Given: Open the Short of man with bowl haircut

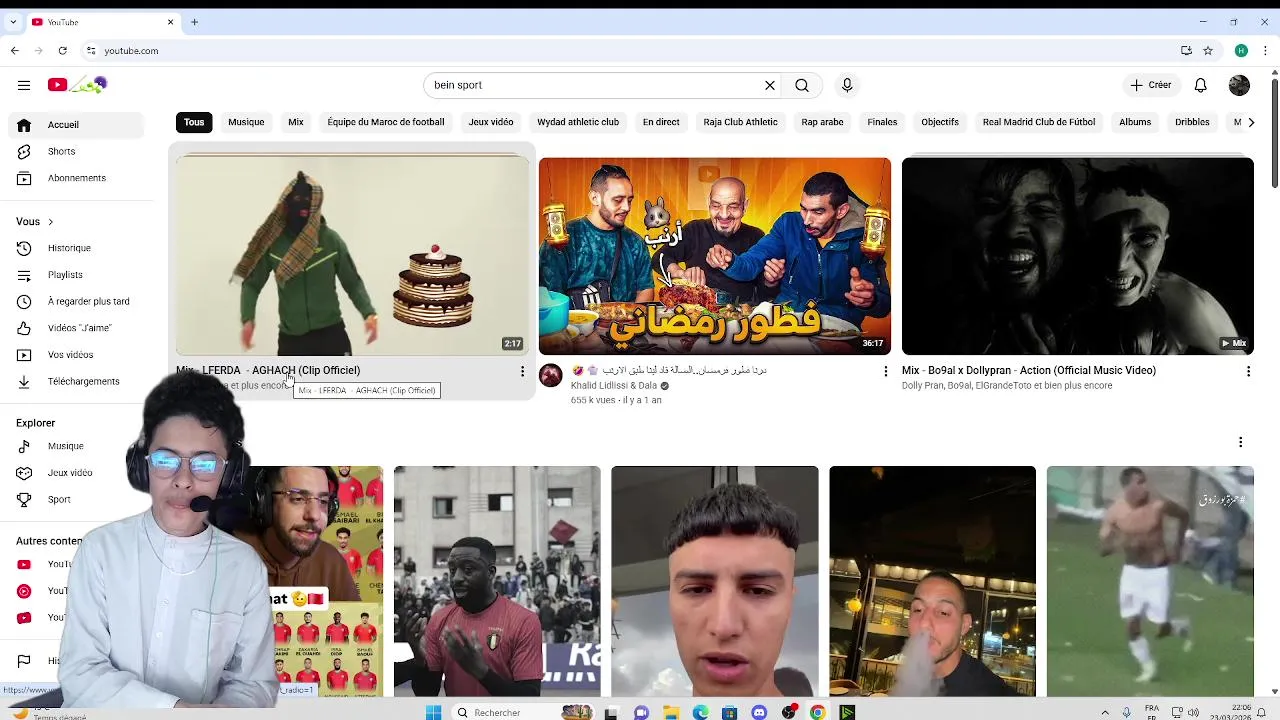Looking at the screenshot, I should [x=715, y=581].
